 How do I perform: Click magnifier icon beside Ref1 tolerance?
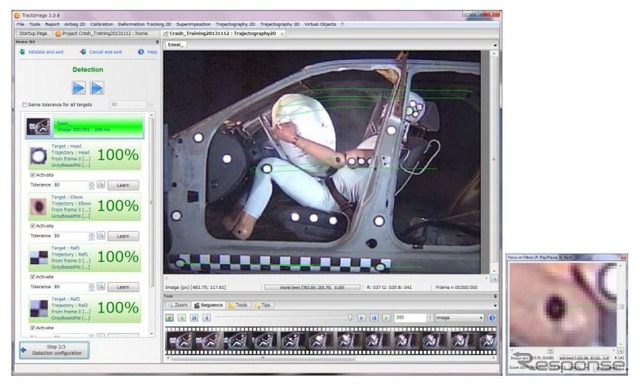(101, 287)
